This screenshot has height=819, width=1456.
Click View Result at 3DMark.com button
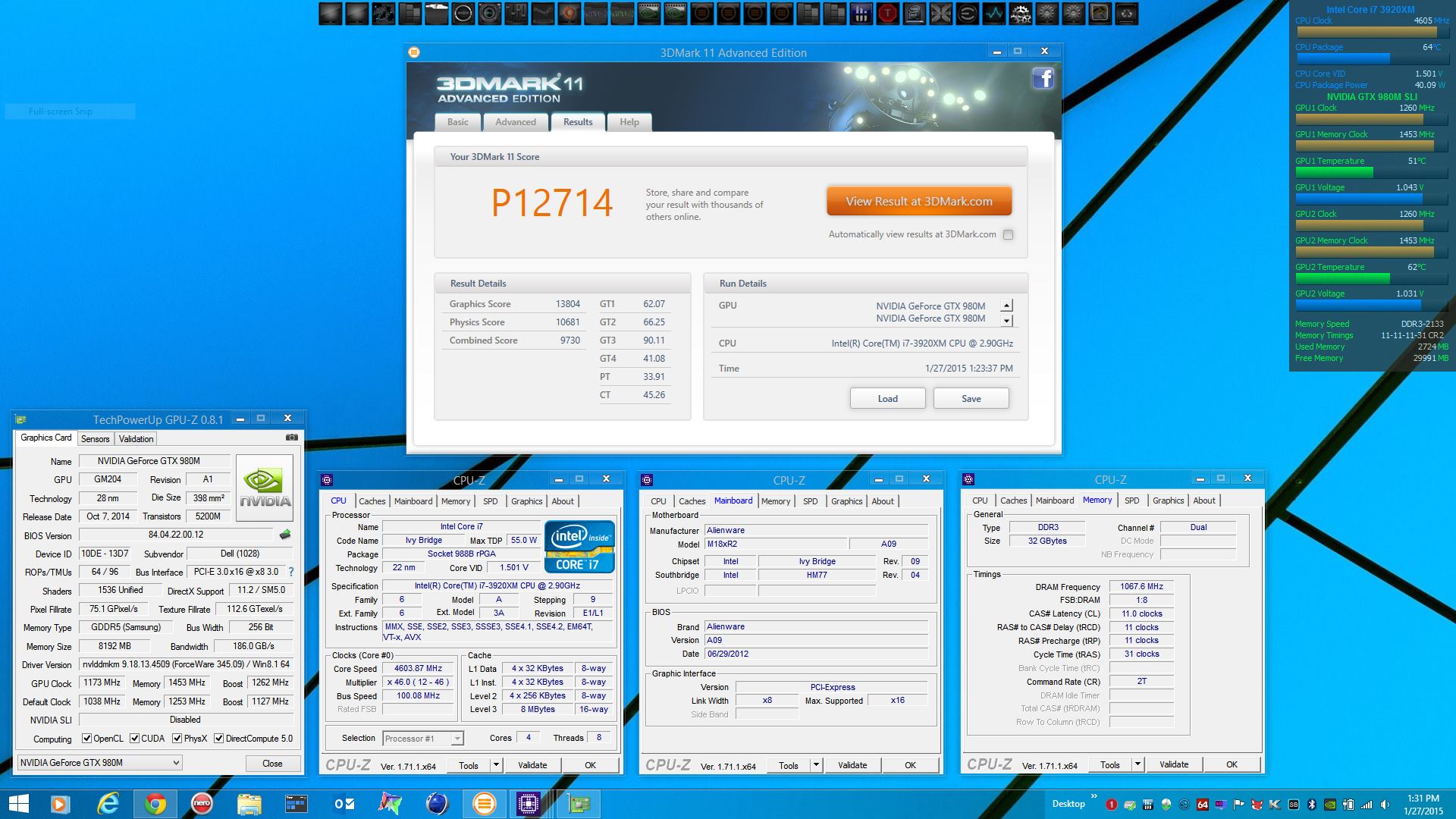click(919, 202)
